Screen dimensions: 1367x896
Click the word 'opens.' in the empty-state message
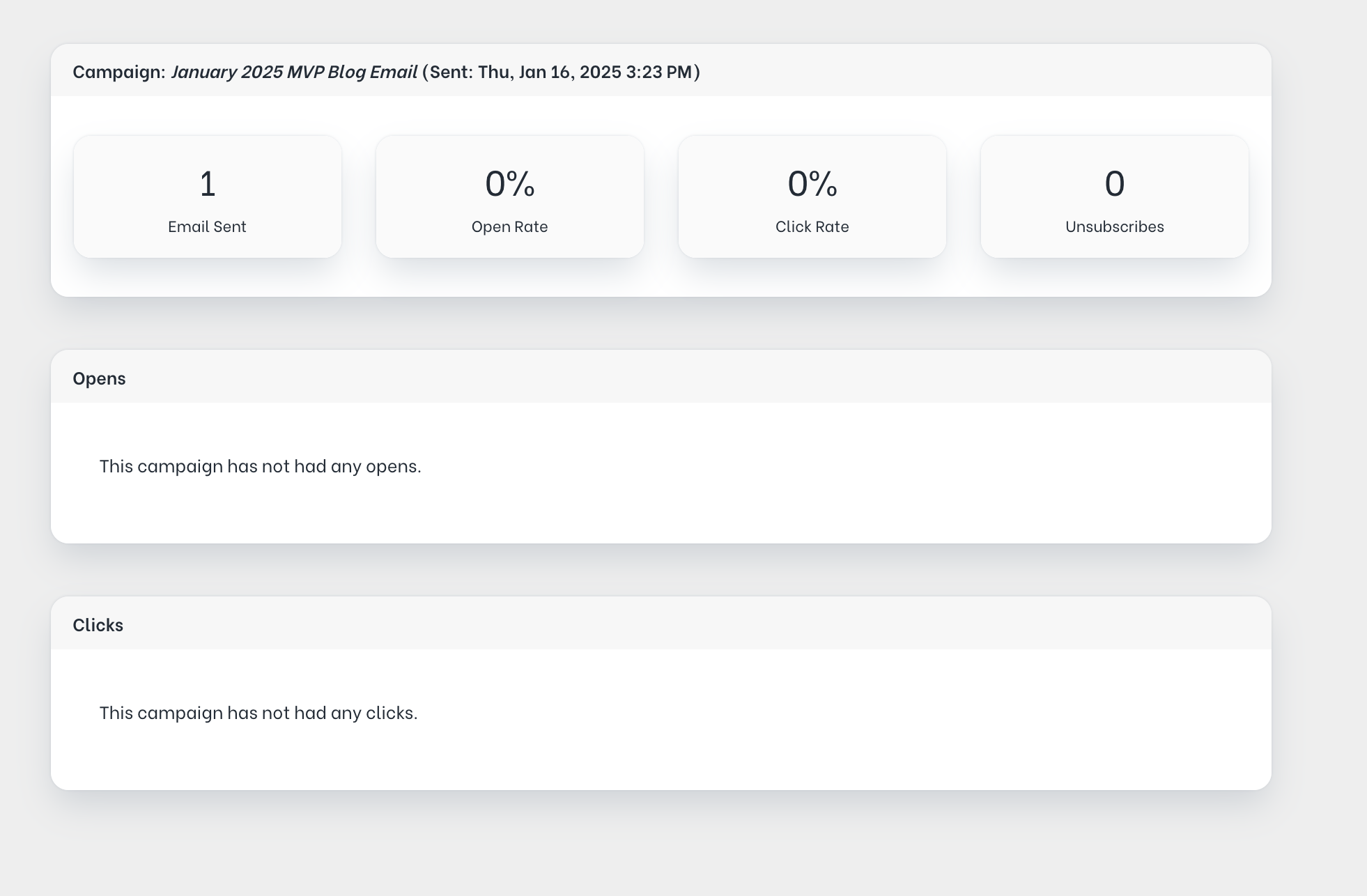click(393, 467)
